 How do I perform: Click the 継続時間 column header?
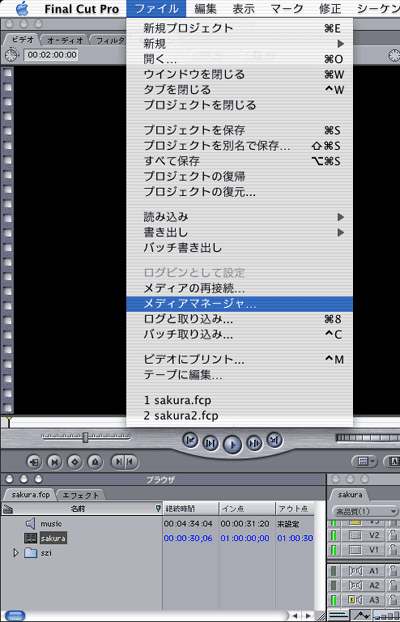point(191,509)
